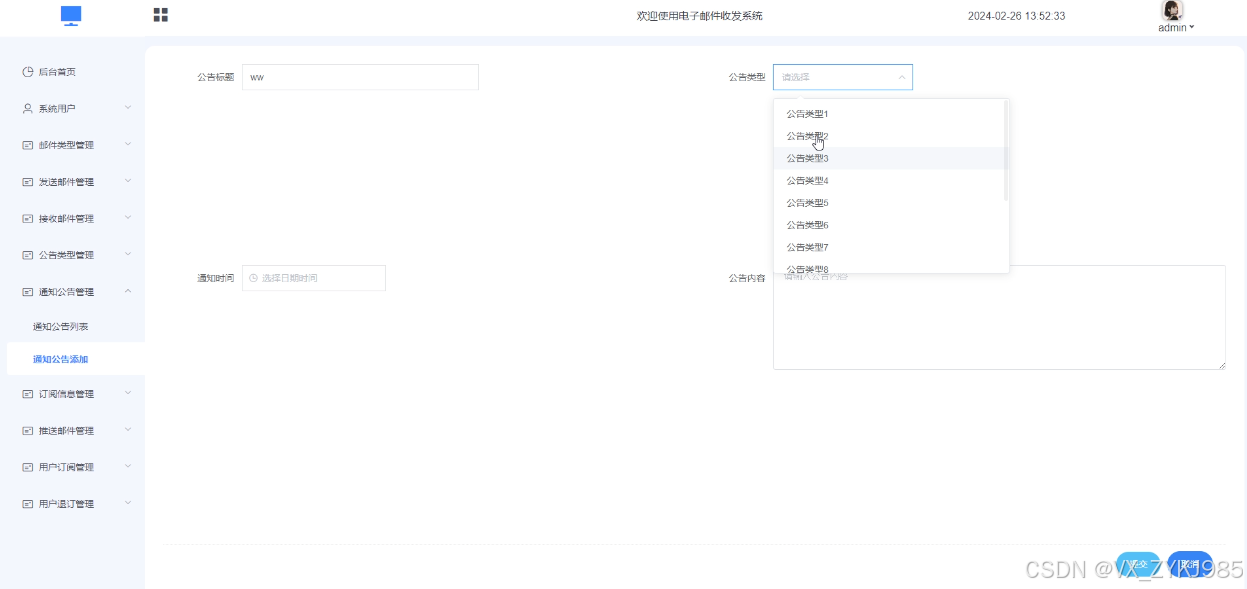This screenshot has width=1247, height=589.
Task: Open the grid apps icon in top bar
Action: 161,17
